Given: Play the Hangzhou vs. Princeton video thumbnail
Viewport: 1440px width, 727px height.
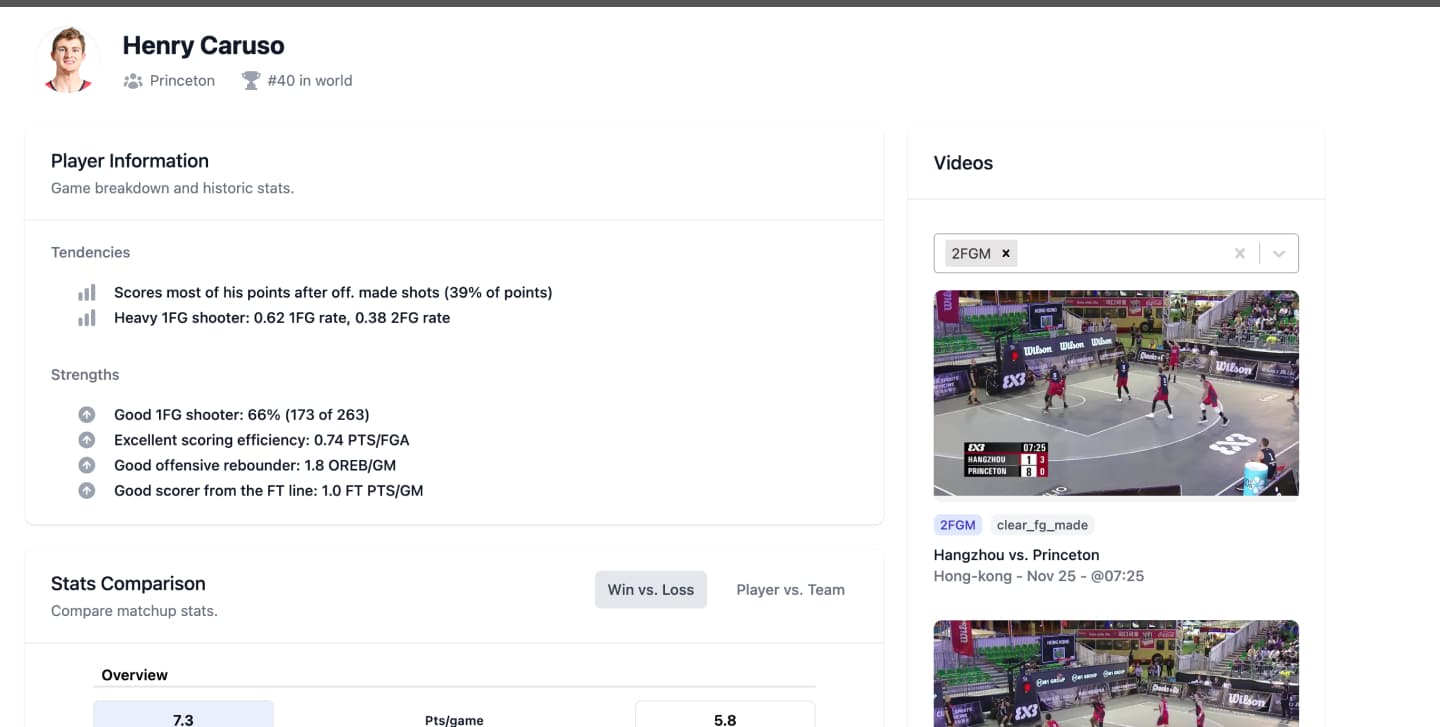Looking at the screenshot, I should 1116,393.
